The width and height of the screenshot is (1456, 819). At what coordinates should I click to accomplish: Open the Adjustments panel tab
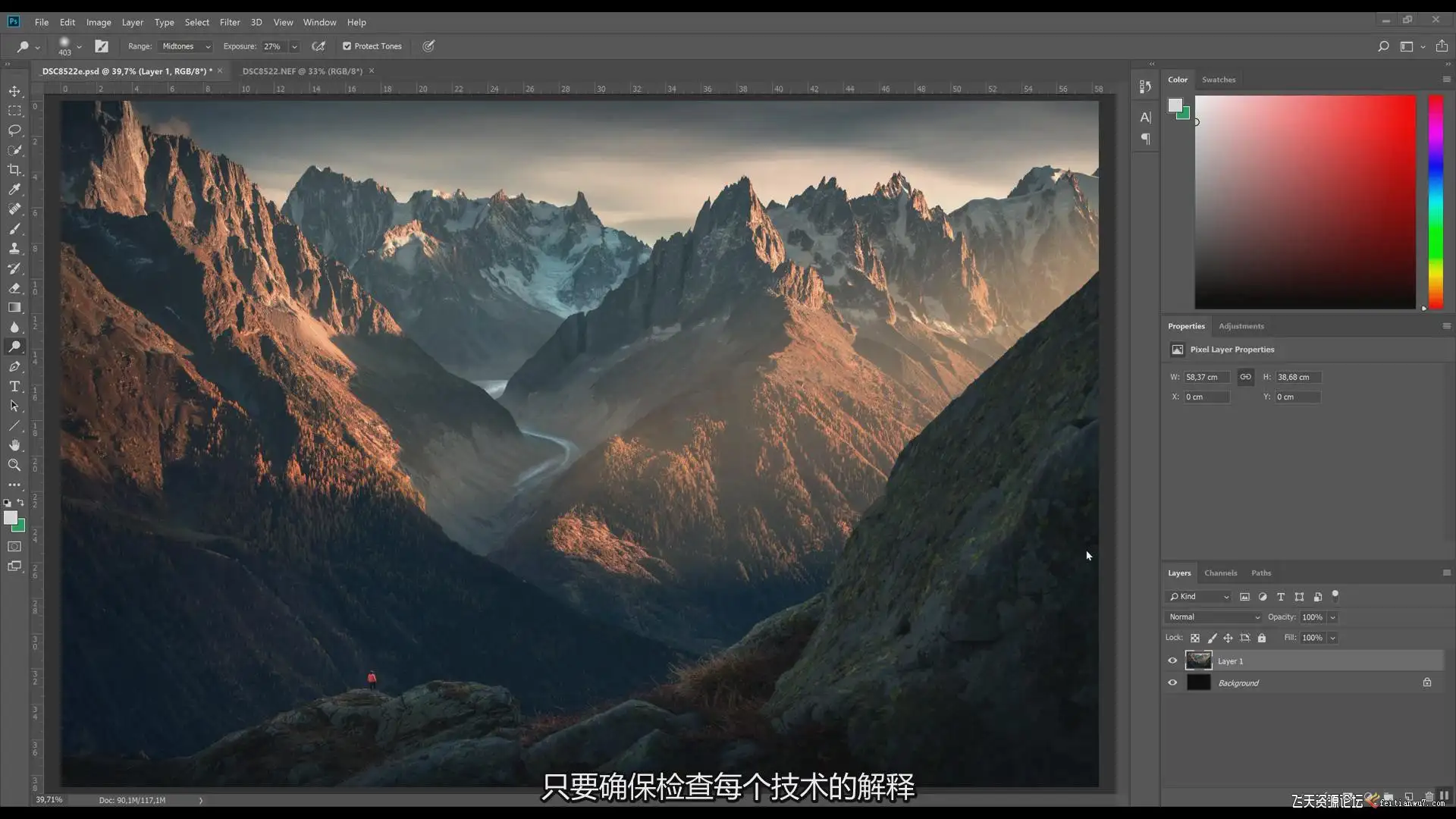[1241, 326]
